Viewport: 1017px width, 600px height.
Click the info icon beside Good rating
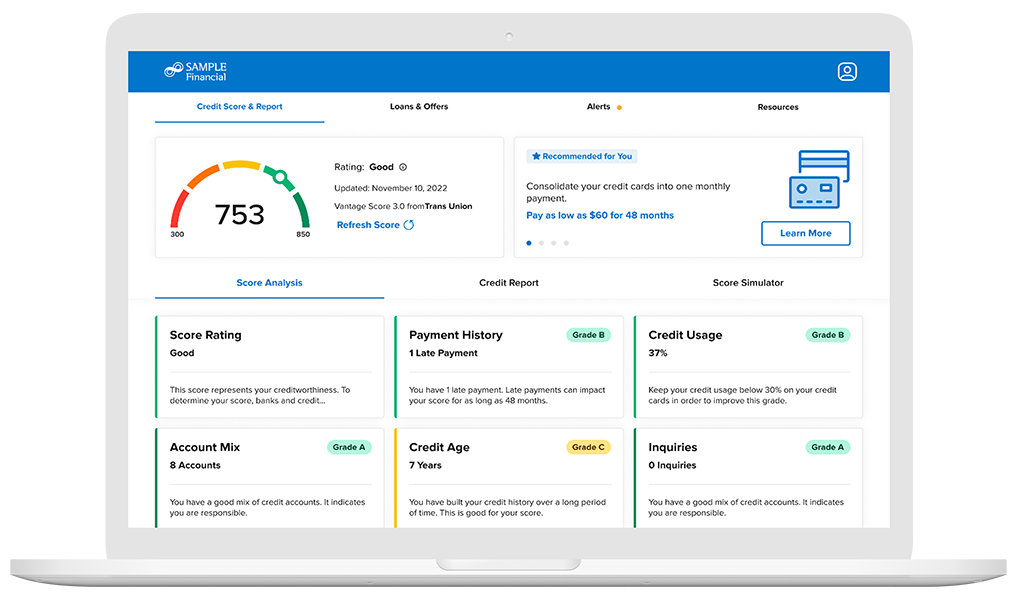403,168
